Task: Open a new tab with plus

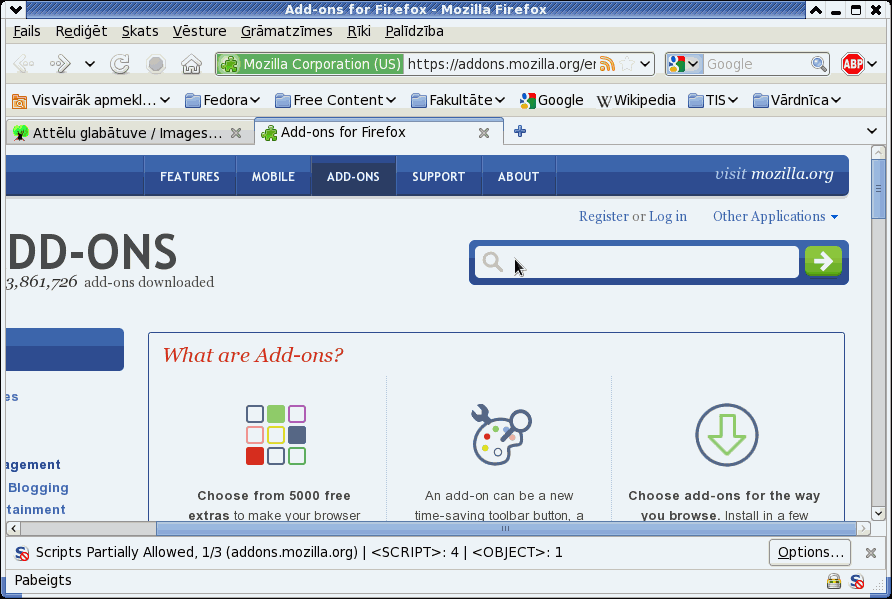Action: pos(519,131)
